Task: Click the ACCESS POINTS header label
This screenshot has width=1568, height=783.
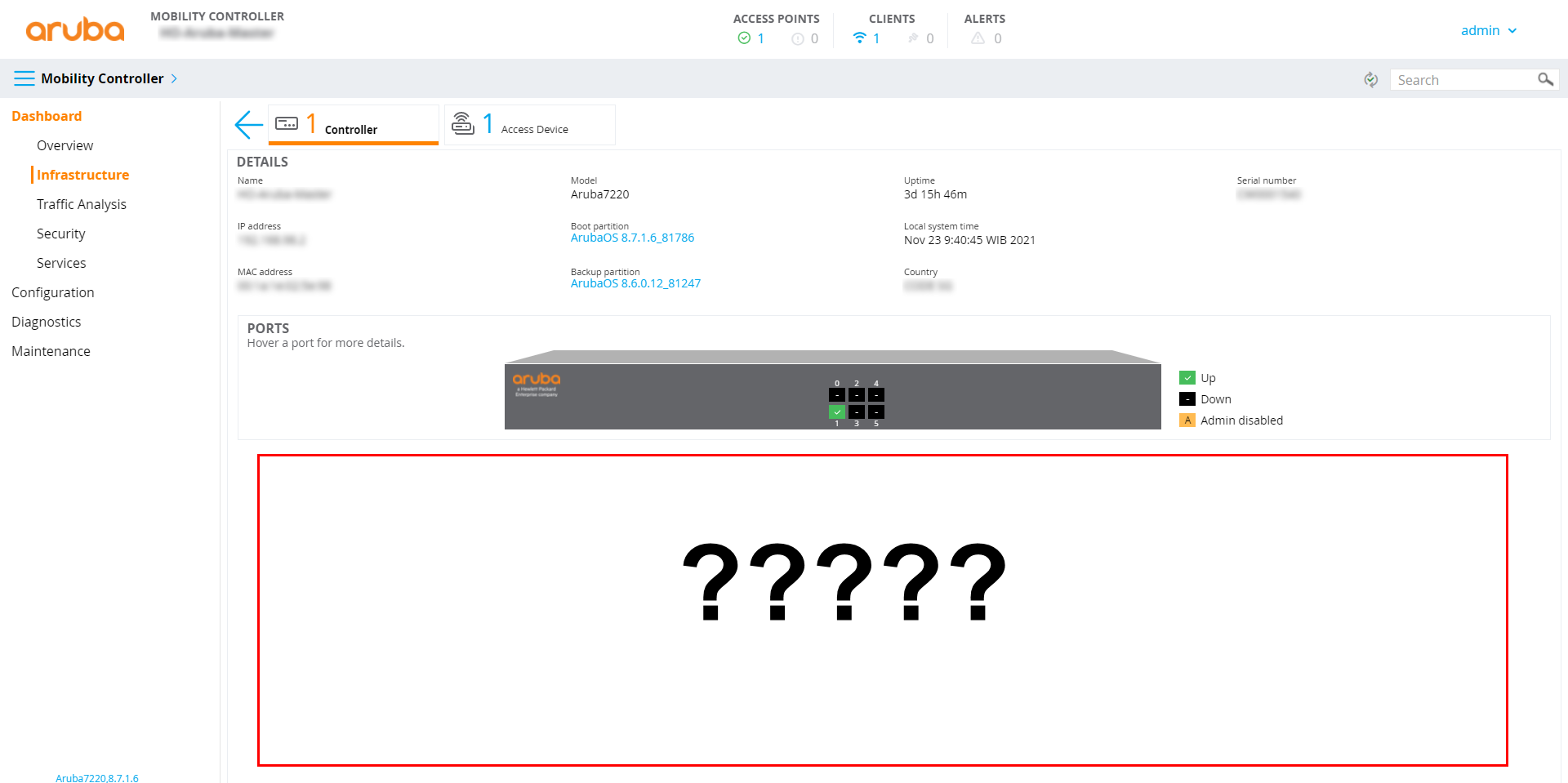Action: tap(776, 19)
